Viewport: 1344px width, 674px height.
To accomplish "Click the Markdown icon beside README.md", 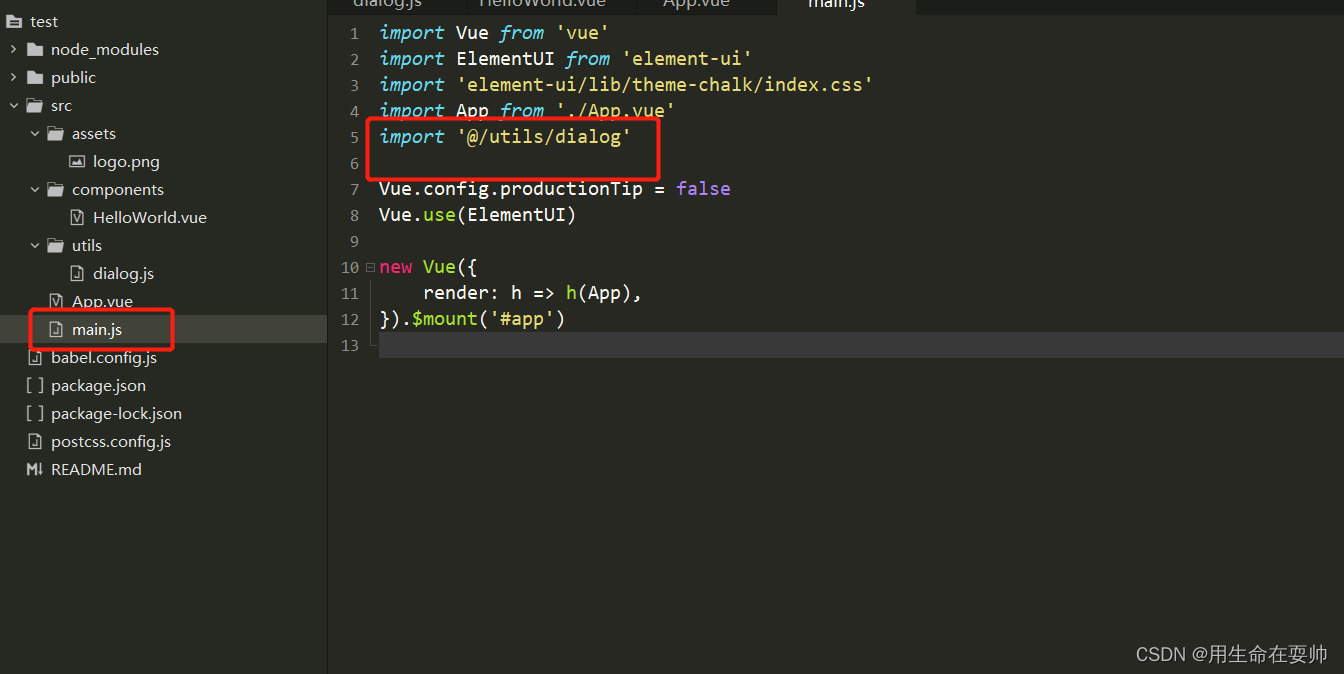I will pos(34,469).
